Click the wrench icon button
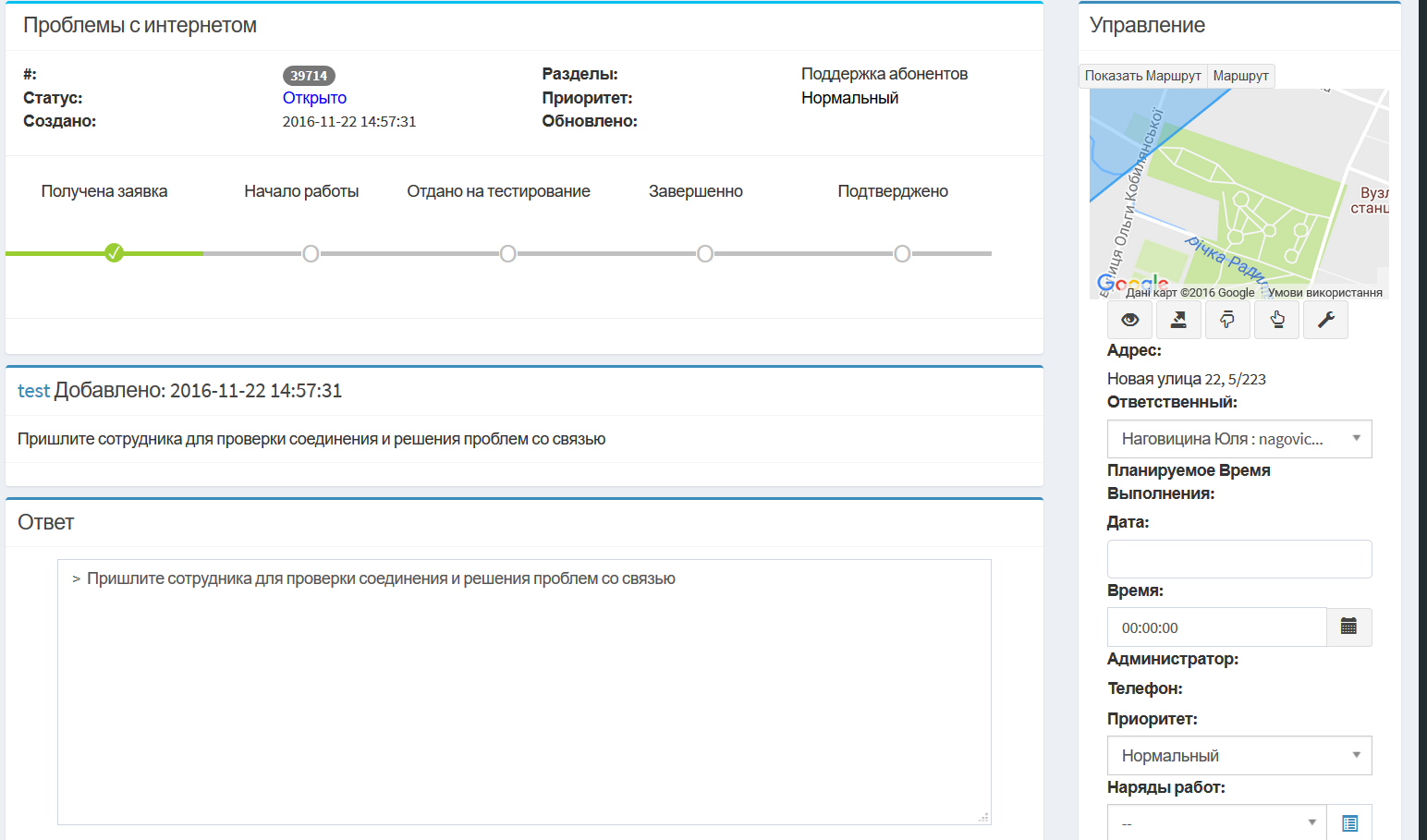 [1325, 320]
